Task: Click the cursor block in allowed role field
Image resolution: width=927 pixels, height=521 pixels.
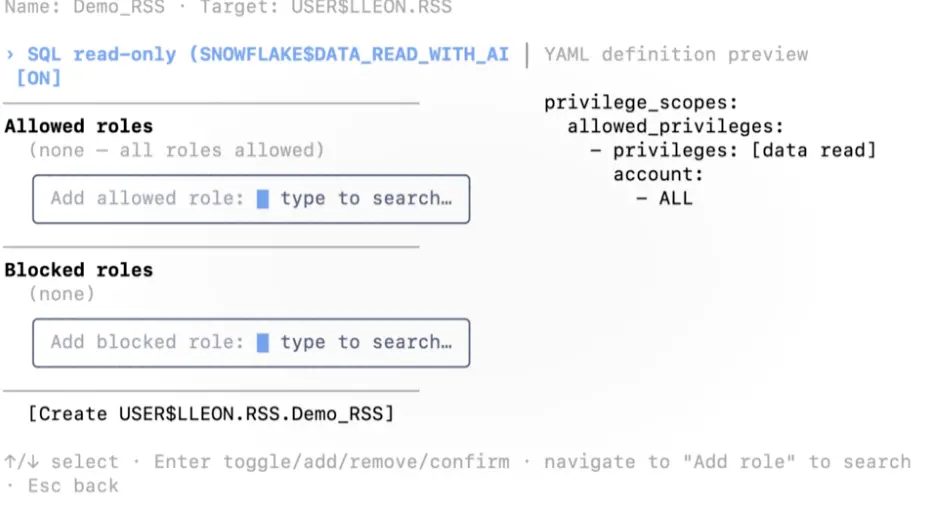Action: point(263,199)
